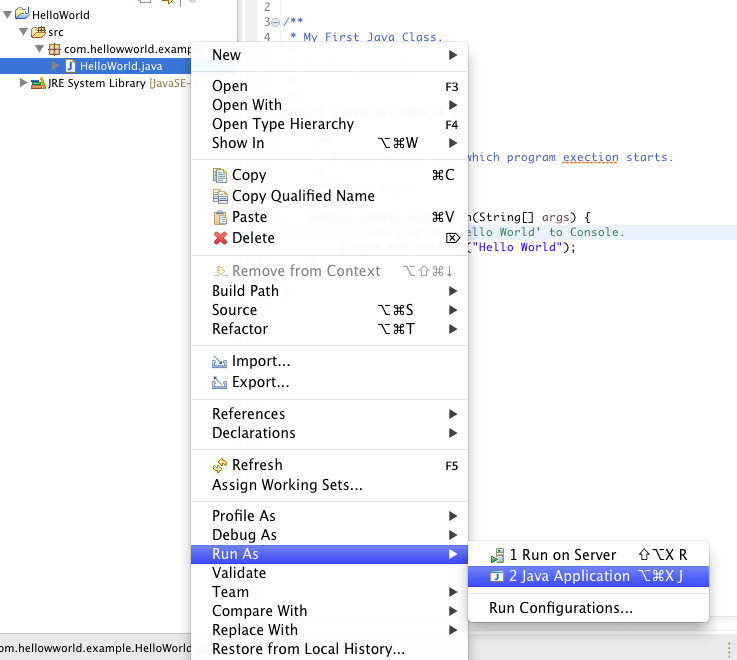Click the Run on Server icon

497,556
